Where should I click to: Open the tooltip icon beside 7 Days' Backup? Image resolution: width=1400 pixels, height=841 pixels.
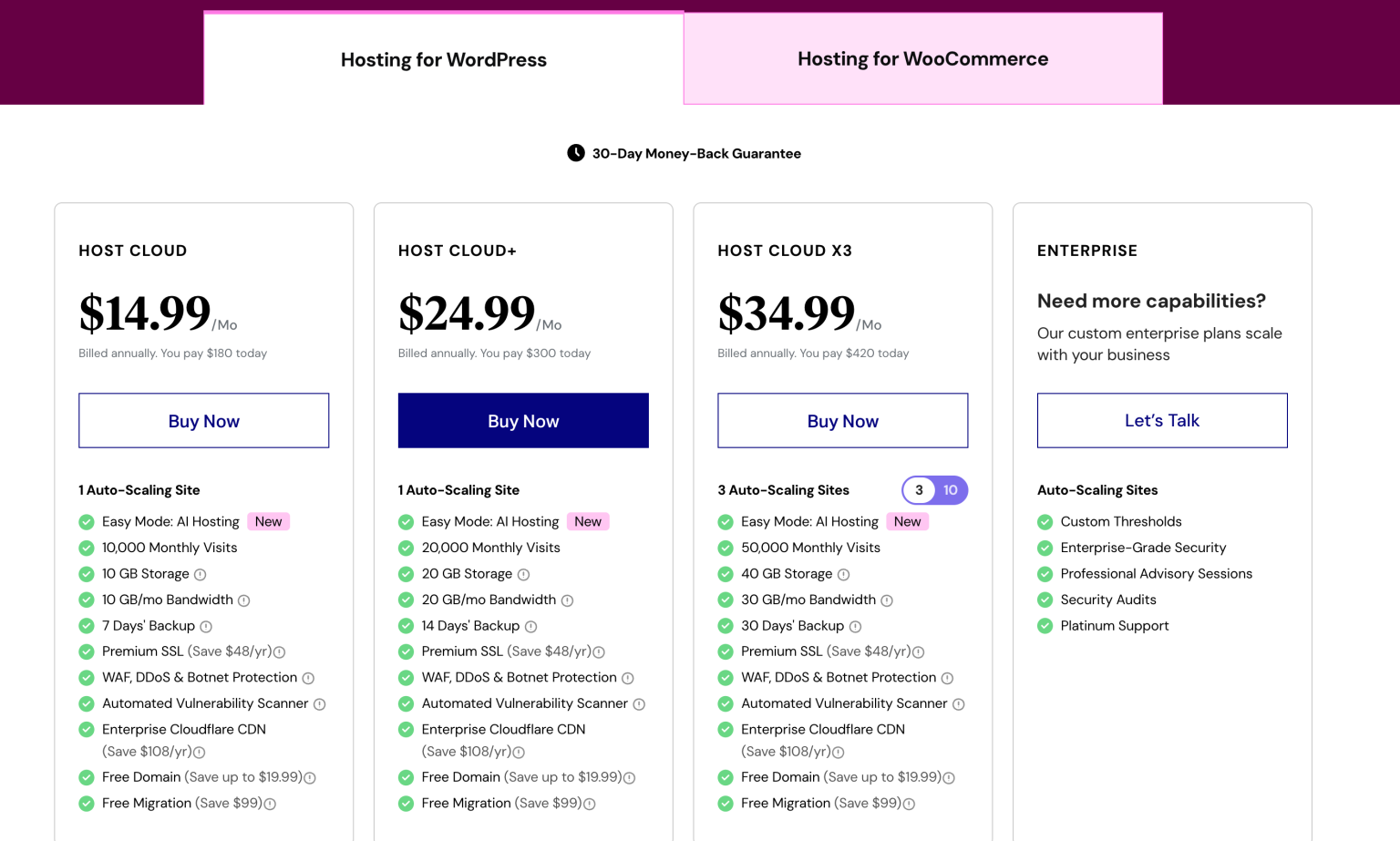(206, 626)
